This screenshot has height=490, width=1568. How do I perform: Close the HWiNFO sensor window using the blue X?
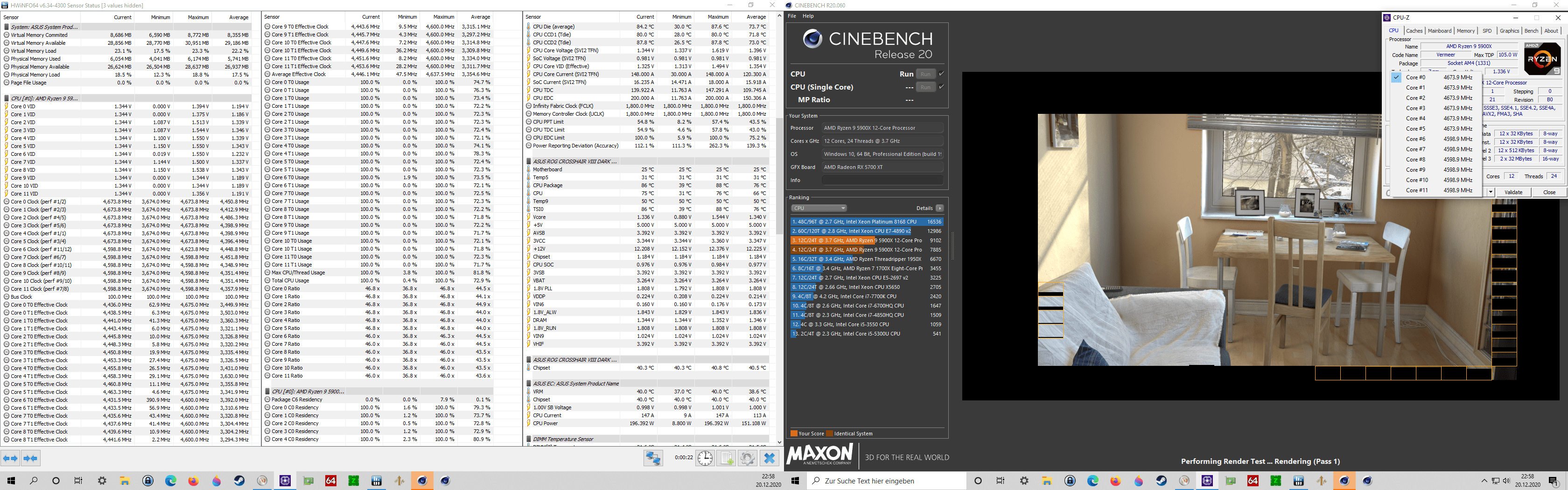point(770,458)
